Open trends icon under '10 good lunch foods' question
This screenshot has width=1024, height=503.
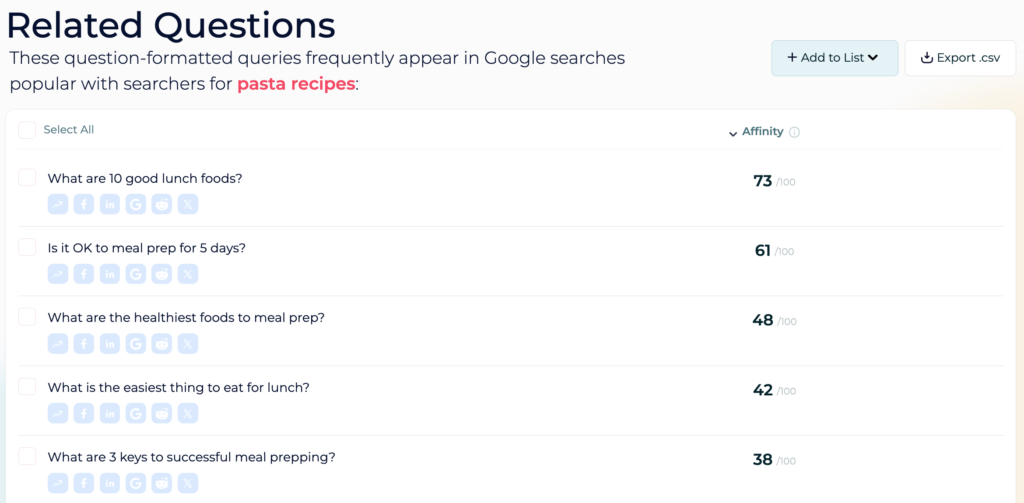[57, 204]
